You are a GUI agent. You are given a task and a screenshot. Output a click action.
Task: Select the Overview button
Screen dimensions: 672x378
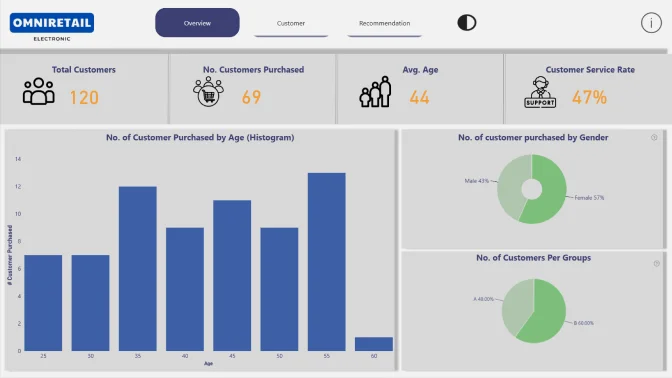[x=197, y=23]
